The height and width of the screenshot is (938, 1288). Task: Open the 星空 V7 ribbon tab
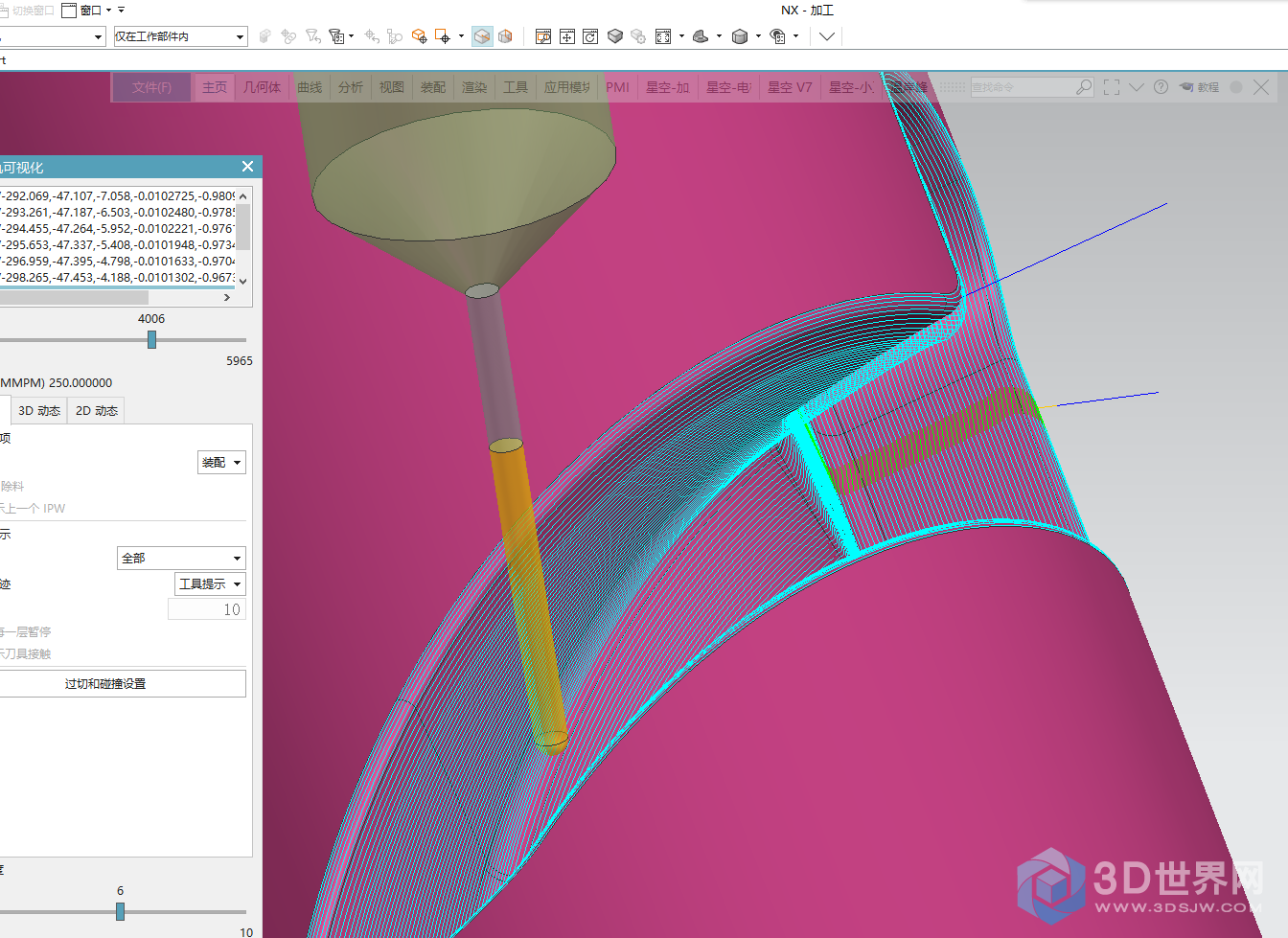pos(790,87)
